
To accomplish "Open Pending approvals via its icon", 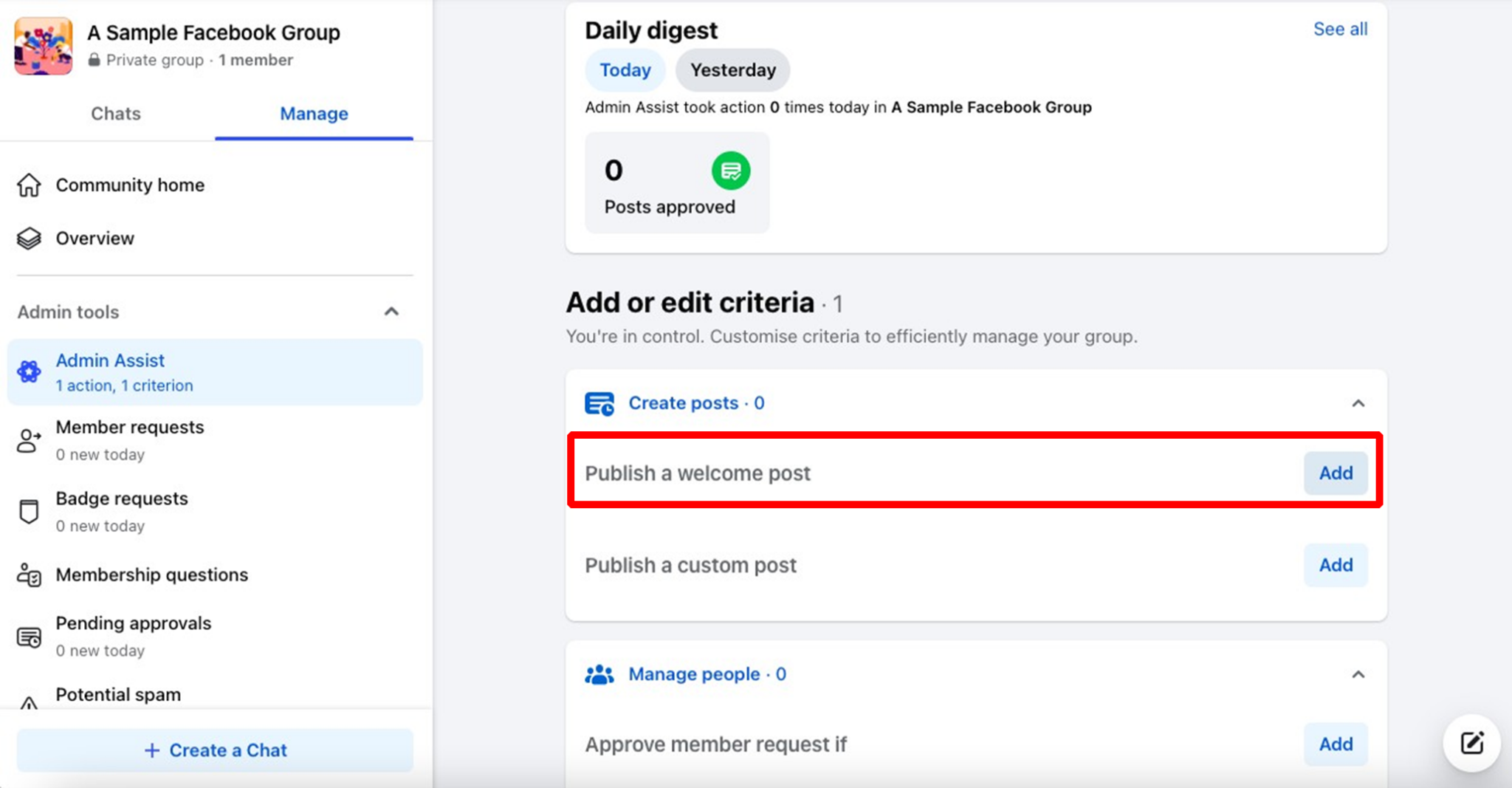I will pos(28,636).
